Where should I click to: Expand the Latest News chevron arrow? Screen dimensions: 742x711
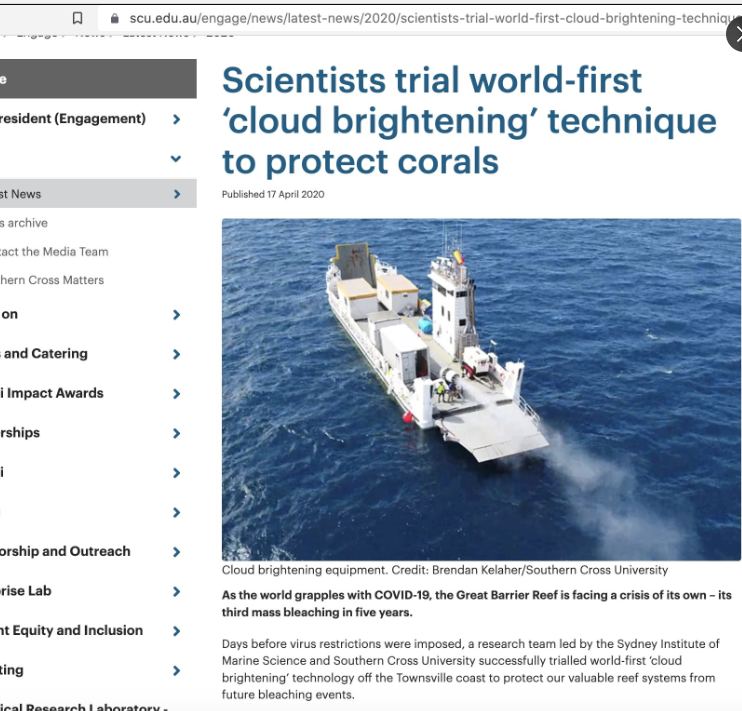[x=177, y=194]
